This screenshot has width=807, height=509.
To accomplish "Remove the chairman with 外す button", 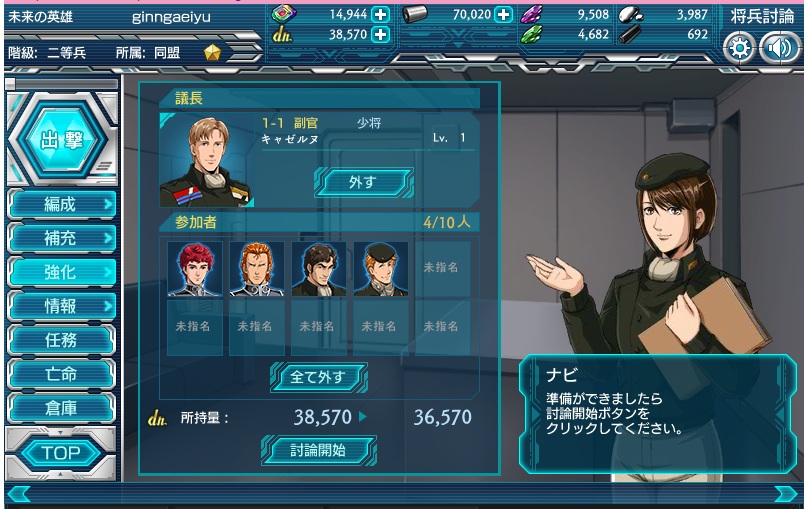I will (x=364, y=182).
